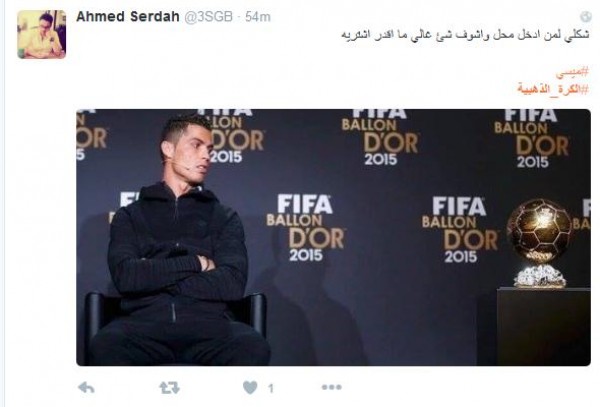Open the three-dot more options menu
Image resolution: width=600 pixels, height=407 pixels.
(331, 387)
